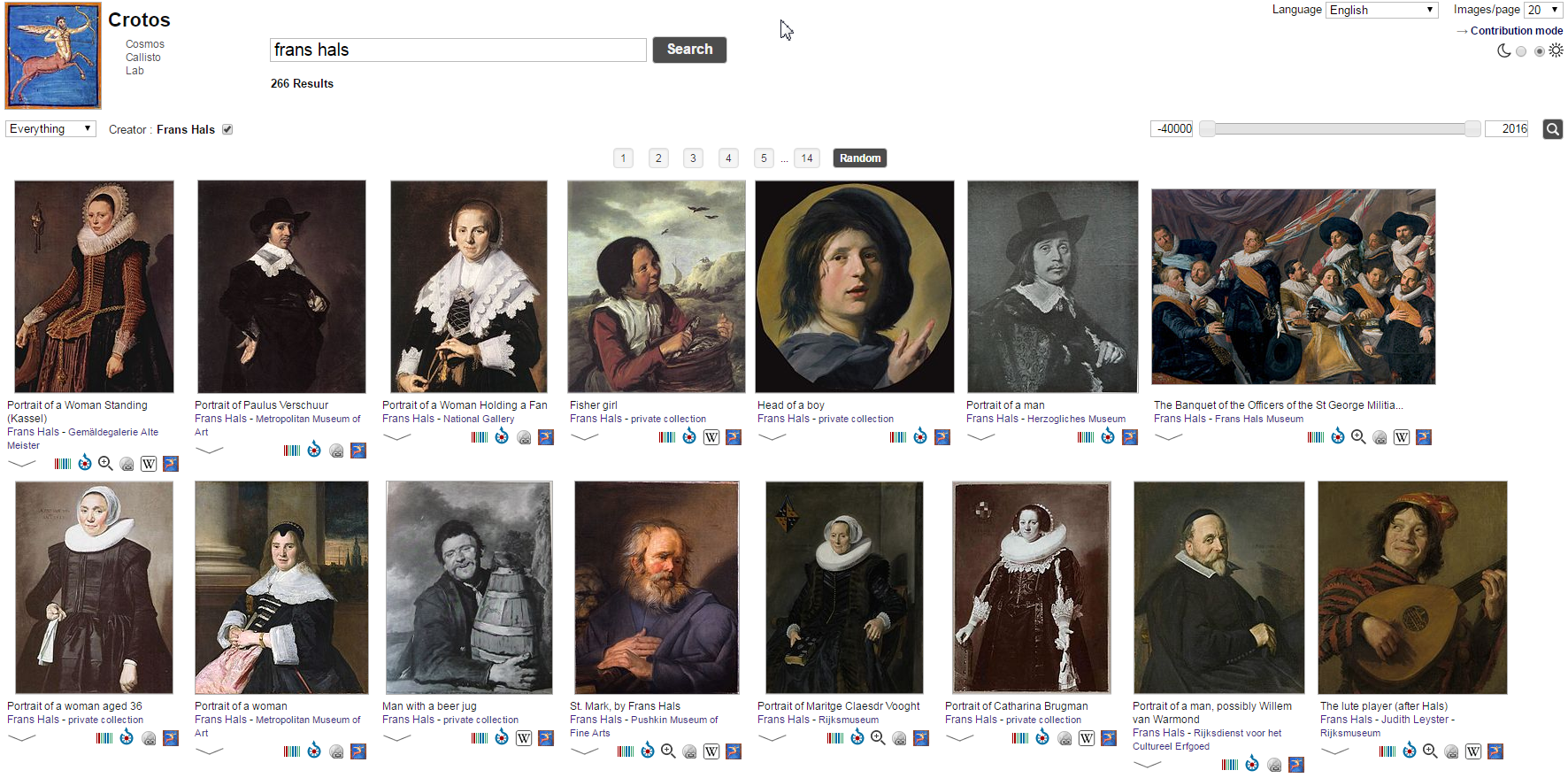Open the Everything filter dropdown
This screenshot has height=778, width=1568.
click(50, 129)
